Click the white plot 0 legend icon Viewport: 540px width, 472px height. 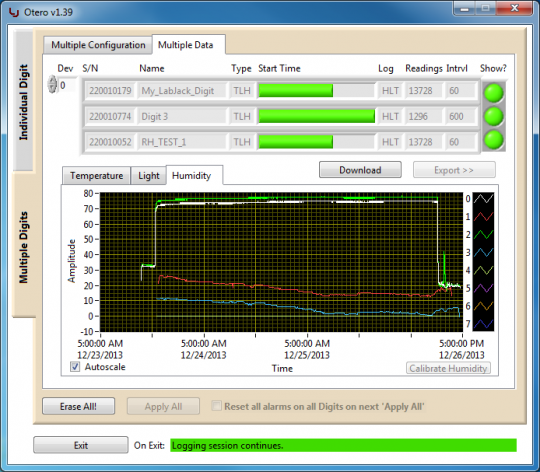click(x=484, y=199)
